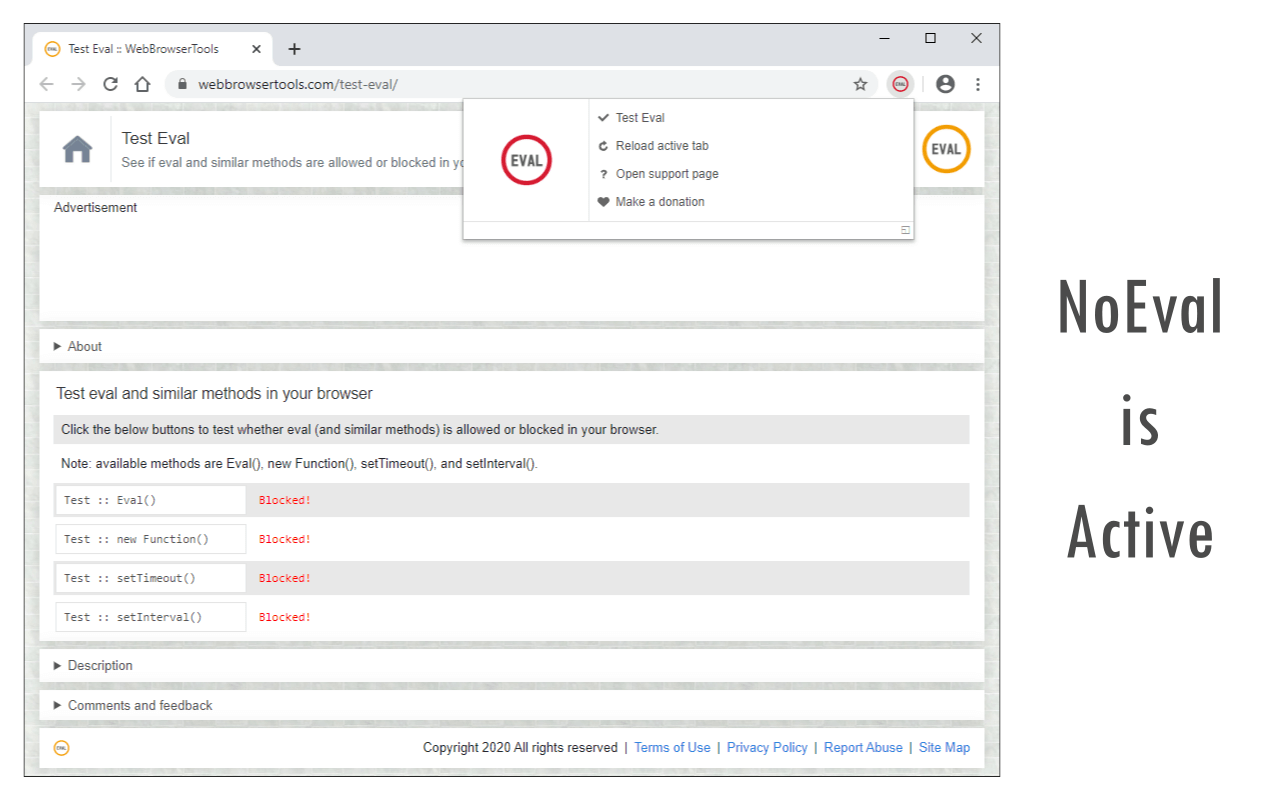Click the small EVAL icon in footer
This screenshot has width=1280, height=800.
click(x=61, y=747)
